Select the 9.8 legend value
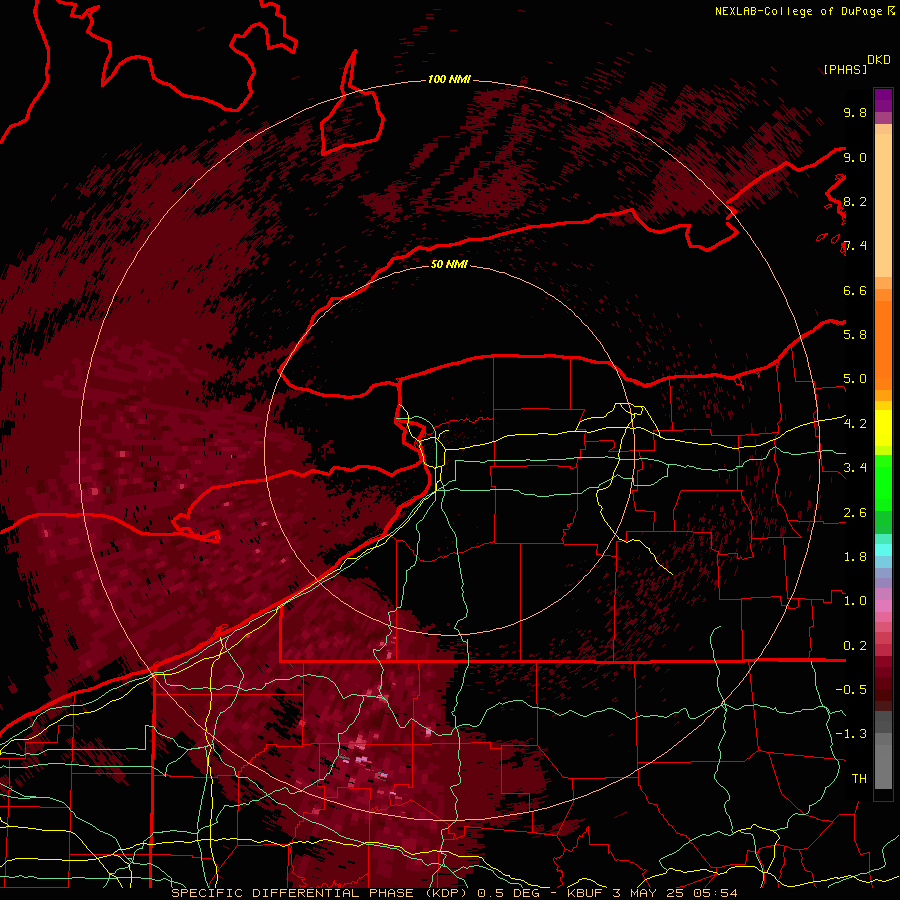 pos(855,112)
